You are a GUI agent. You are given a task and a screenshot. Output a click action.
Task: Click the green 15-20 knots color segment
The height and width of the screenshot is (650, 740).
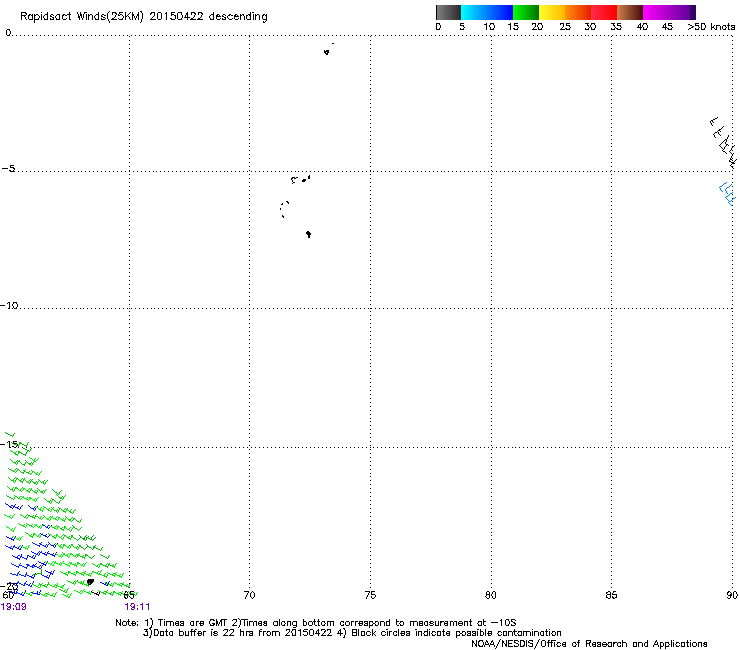[526, 12]
